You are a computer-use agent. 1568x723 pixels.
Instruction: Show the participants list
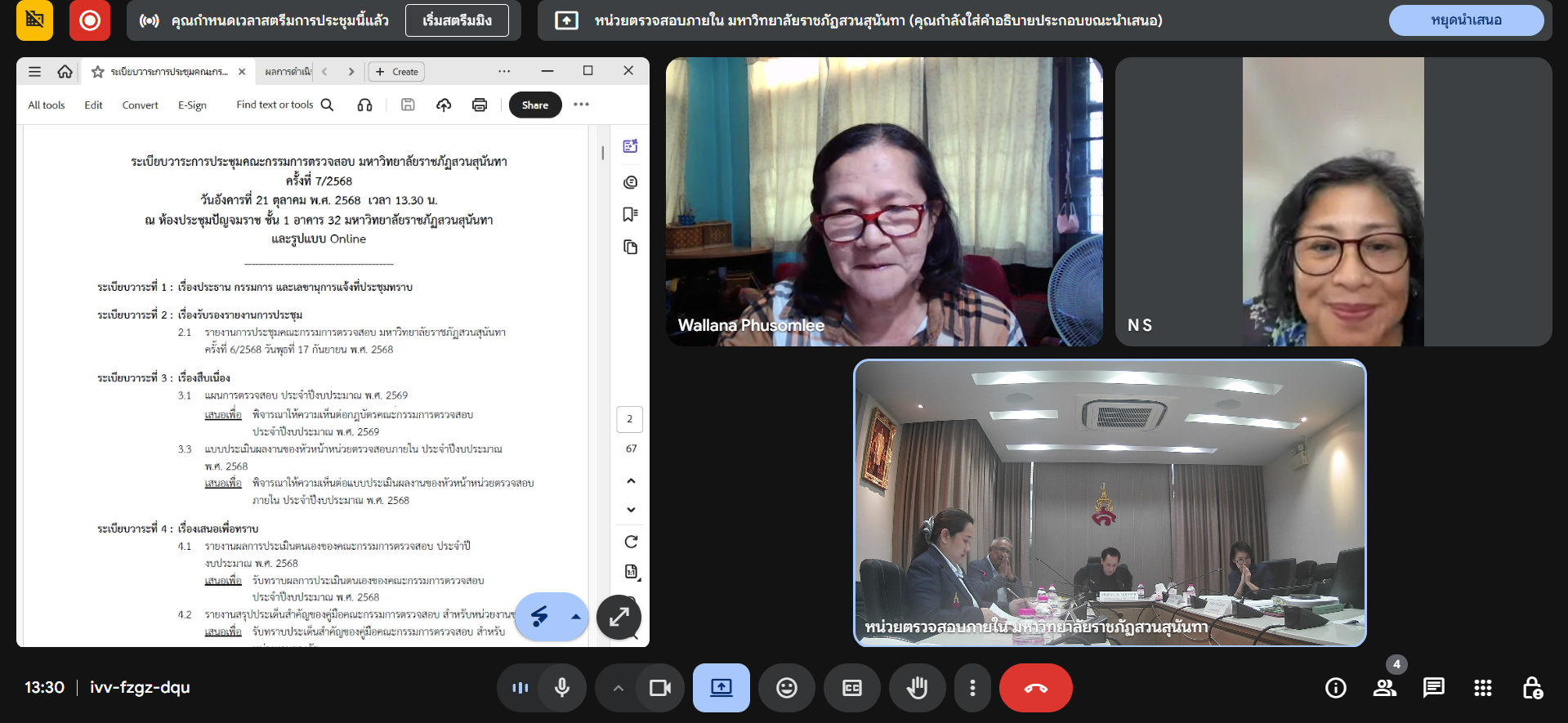[x=1384, y=688]
